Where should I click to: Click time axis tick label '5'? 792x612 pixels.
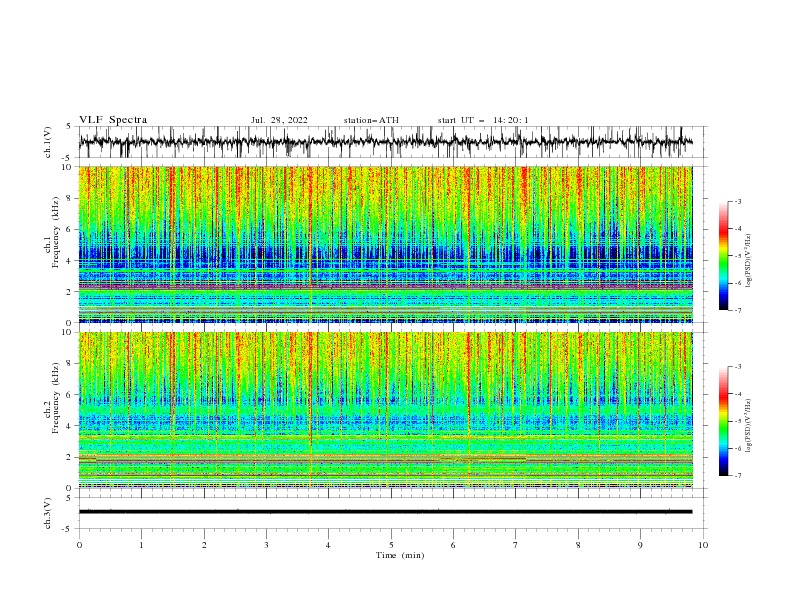[x=391, y=545]
